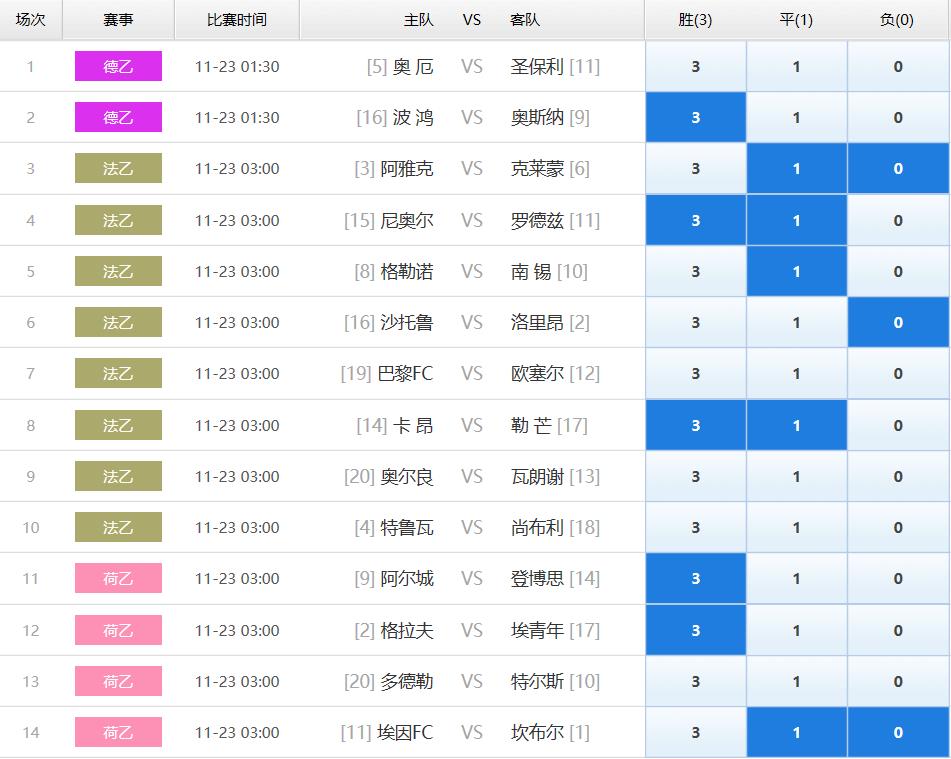Select loss (0) for 格勒诺 vs 南锡
951x759 pixels.
898,271
